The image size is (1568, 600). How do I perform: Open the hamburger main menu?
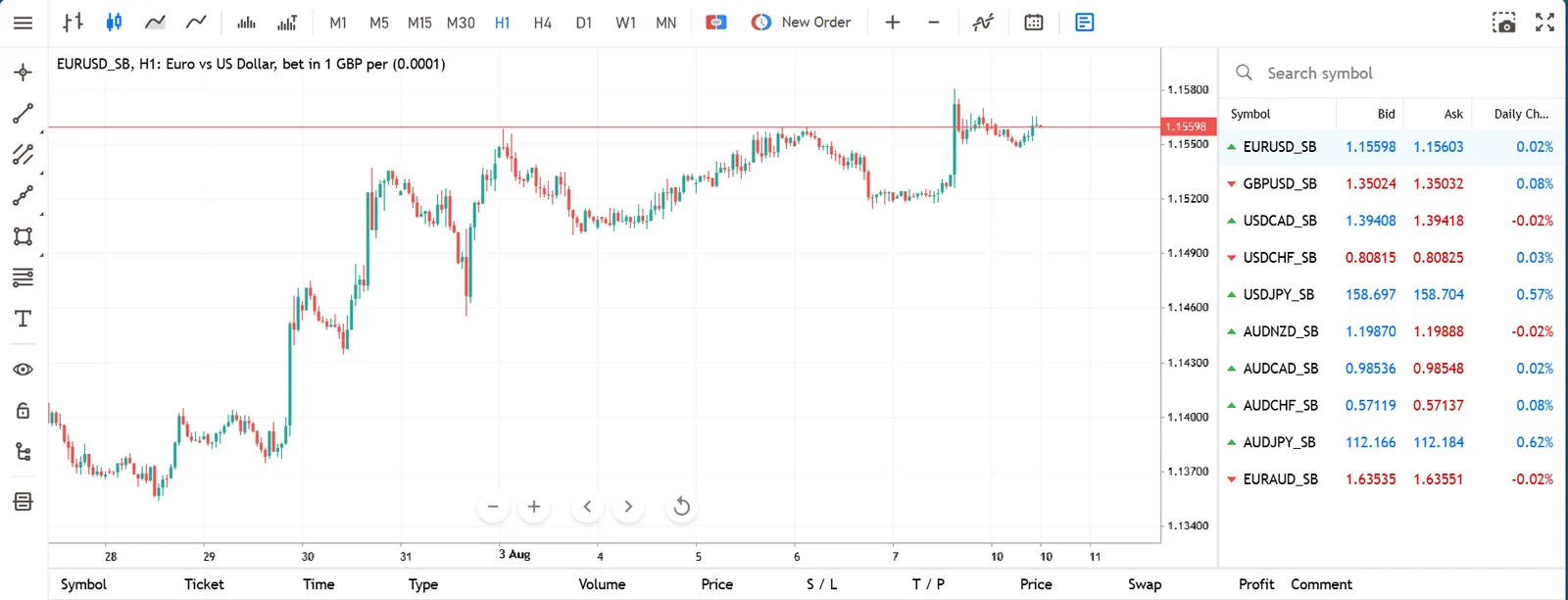[x=23, y=23]
